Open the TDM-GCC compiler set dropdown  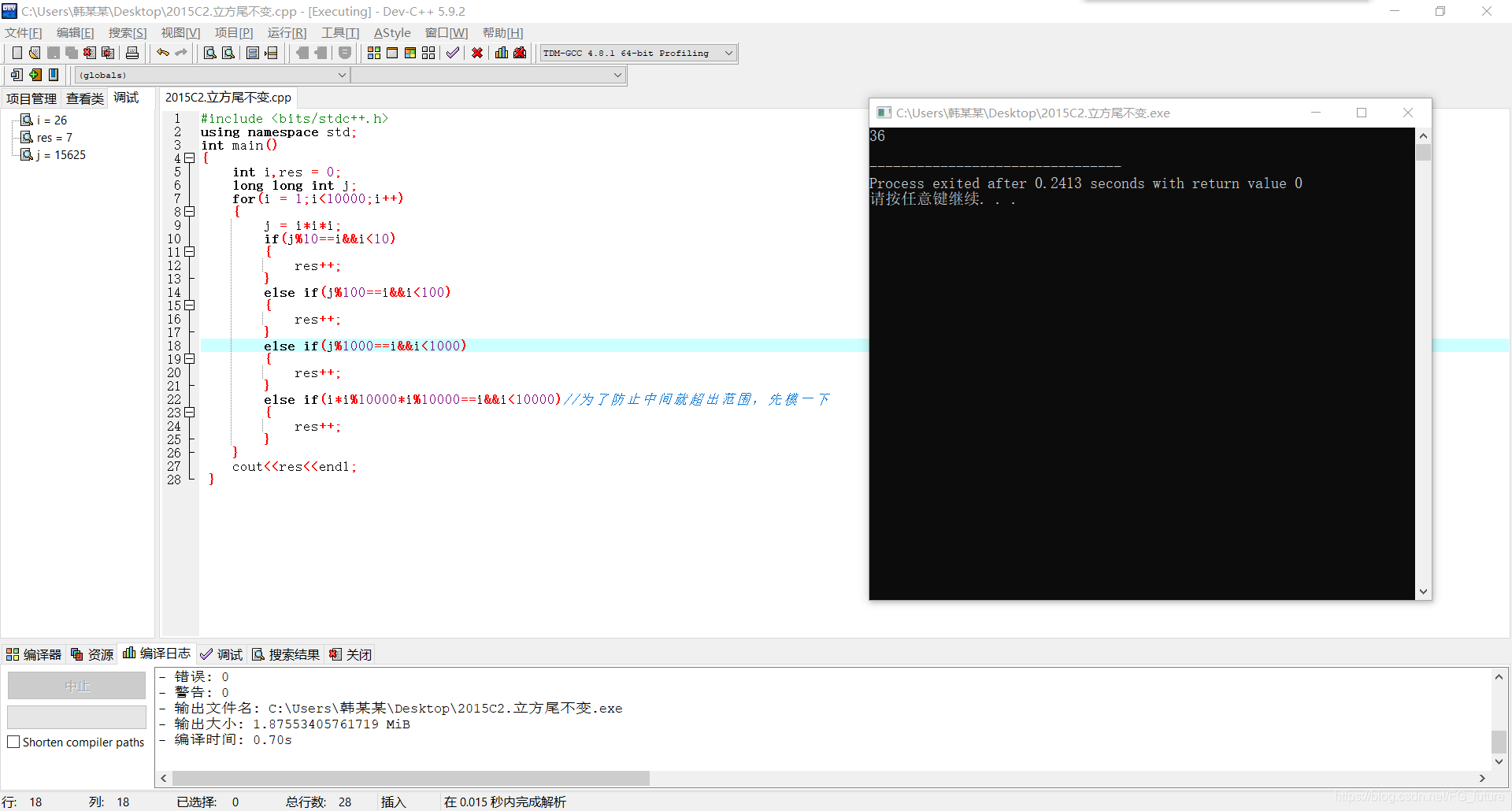coord(729,53)
